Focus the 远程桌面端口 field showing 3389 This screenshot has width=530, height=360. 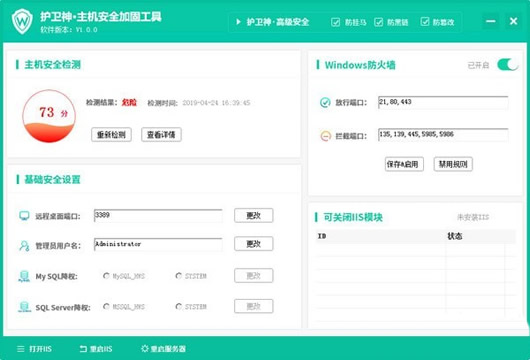point(158,216)
